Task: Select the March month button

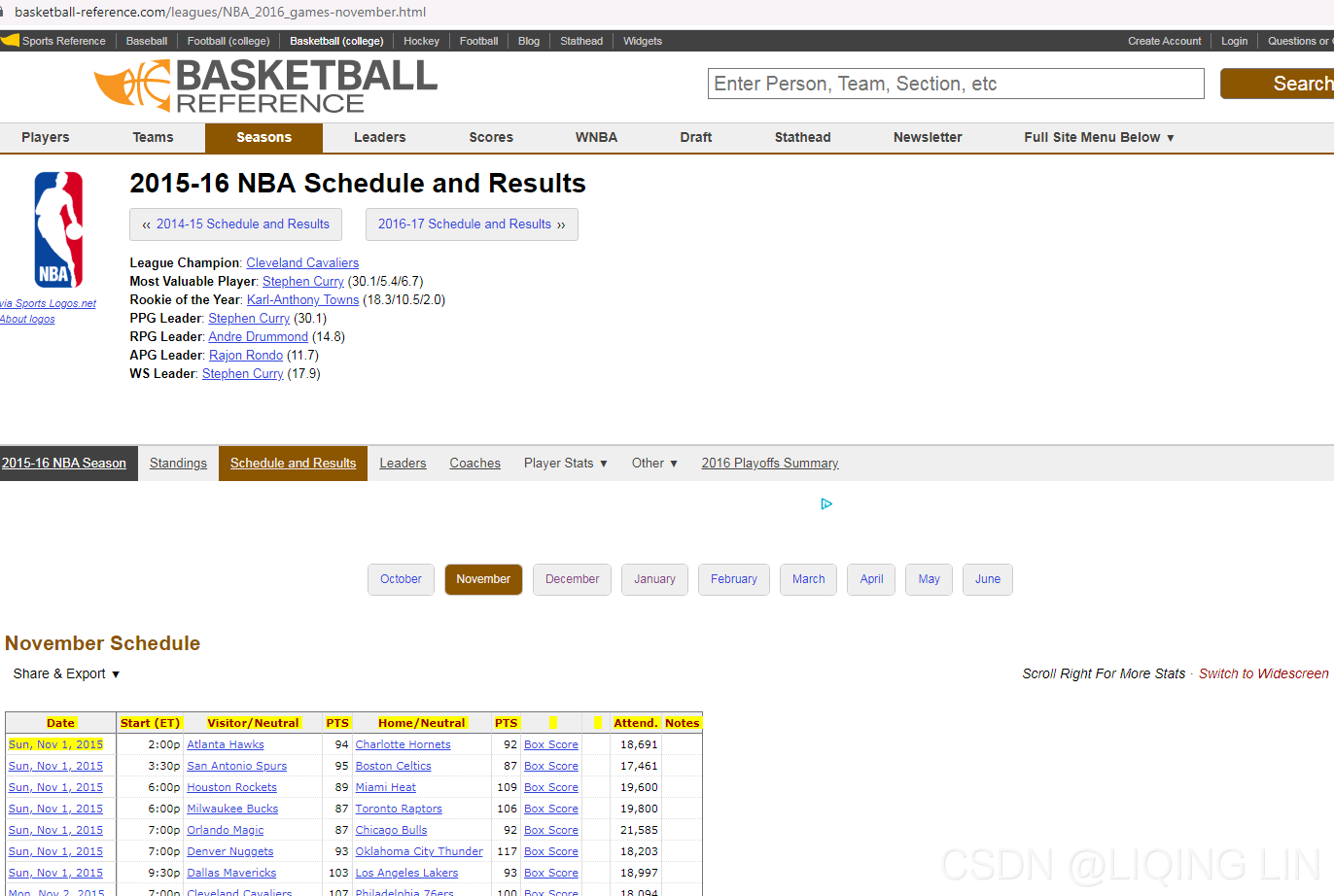Action: click(808, 579)
